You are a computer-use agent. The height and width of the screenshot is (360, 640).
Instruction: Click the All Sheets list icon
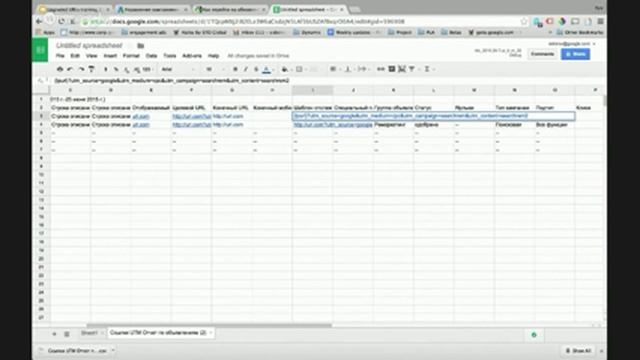pos(67,334)
